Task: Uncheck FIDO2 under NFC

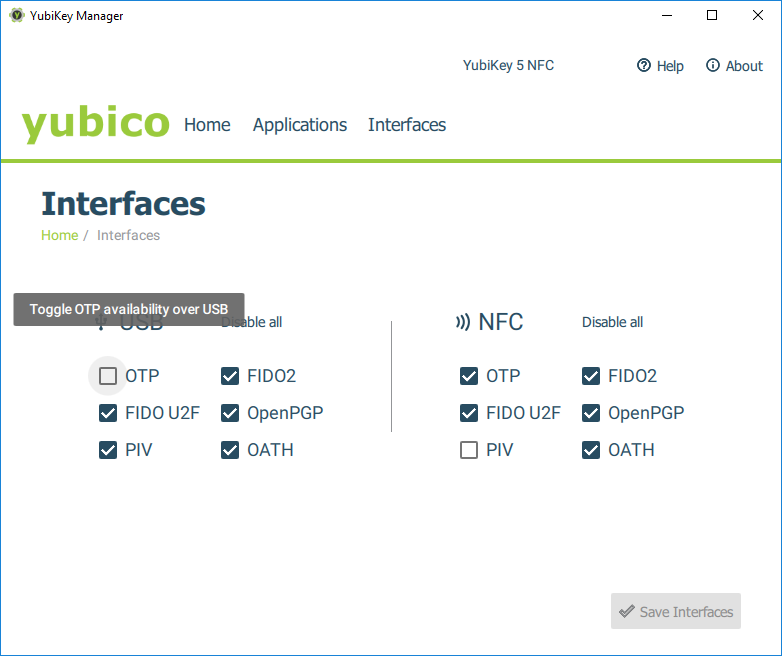Action: (591, 376)
